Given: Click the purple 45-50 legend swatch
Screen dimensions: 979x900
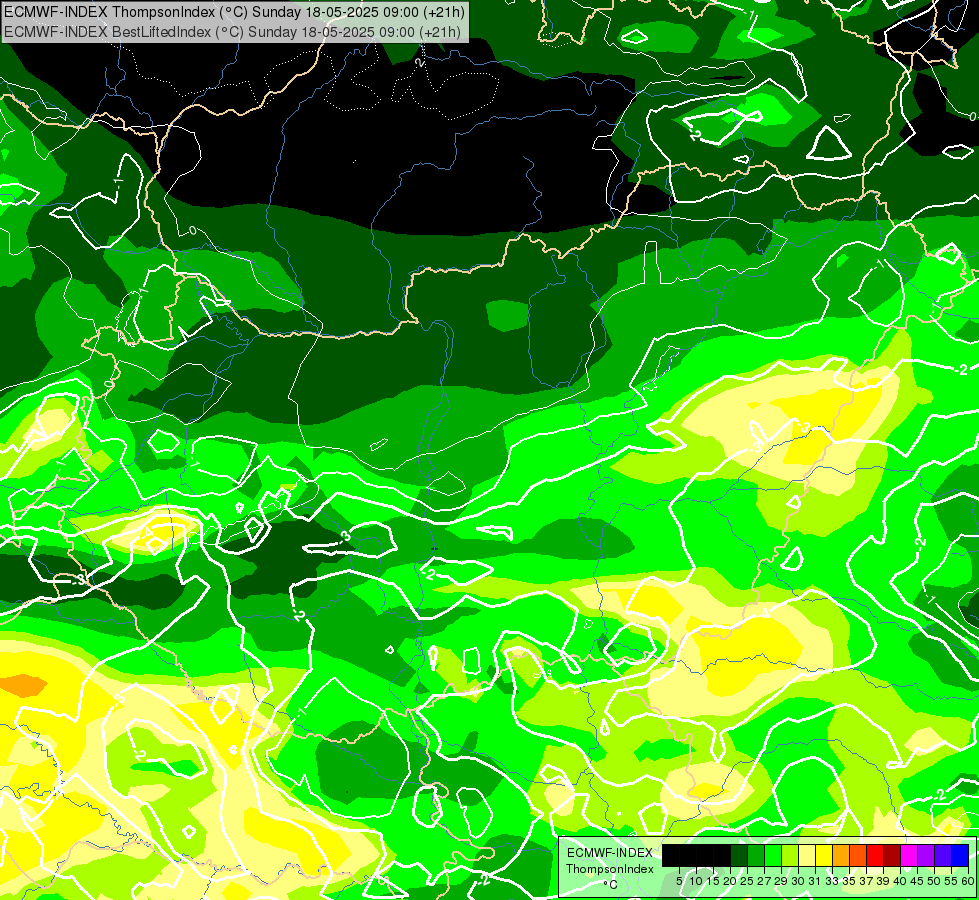Looking at the screenshot, I should pos(925,855).
